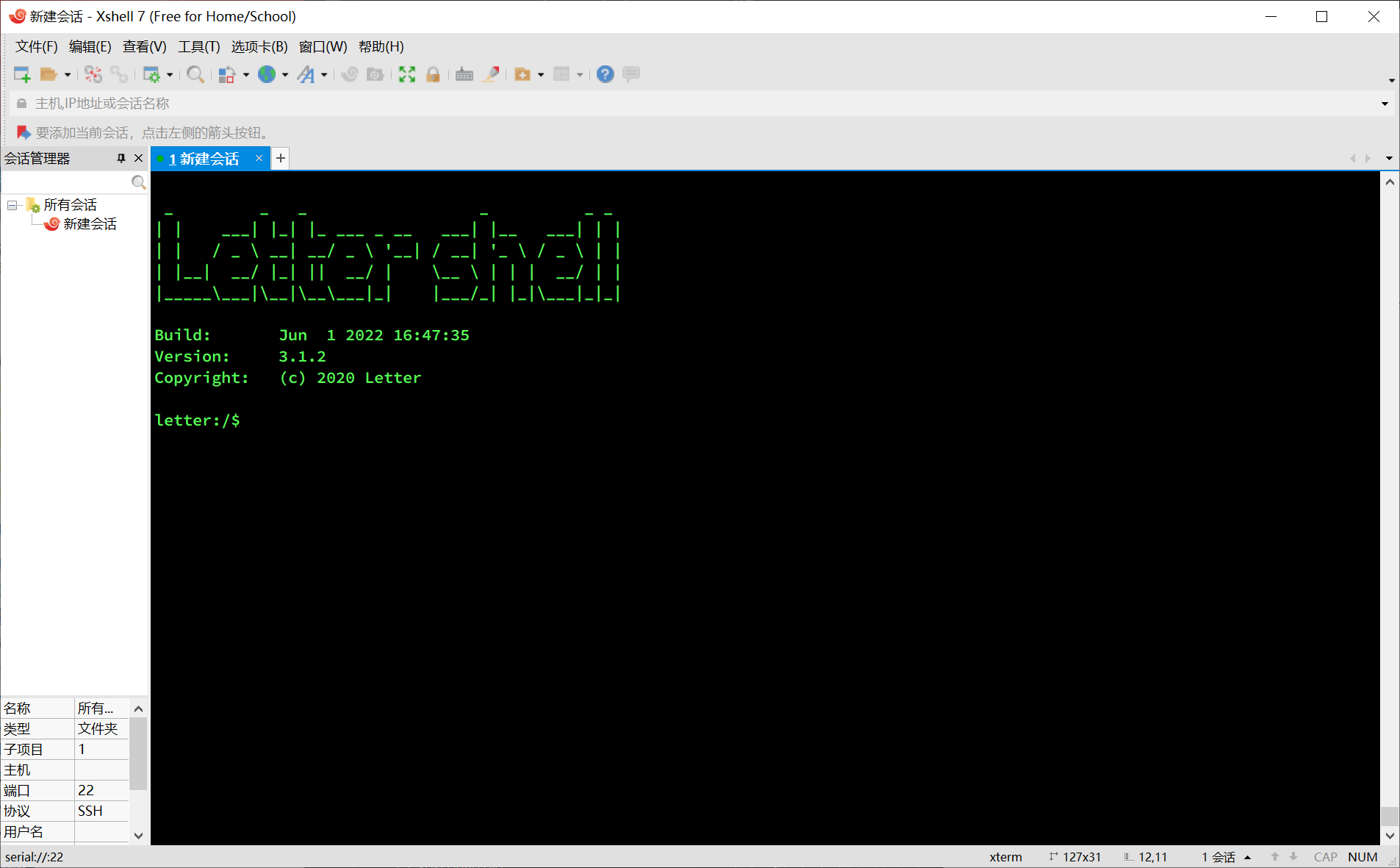The height and width of the screenshot is (868, 1400).
Task: Select the encoding globe icon
Action: click(268, 73)
